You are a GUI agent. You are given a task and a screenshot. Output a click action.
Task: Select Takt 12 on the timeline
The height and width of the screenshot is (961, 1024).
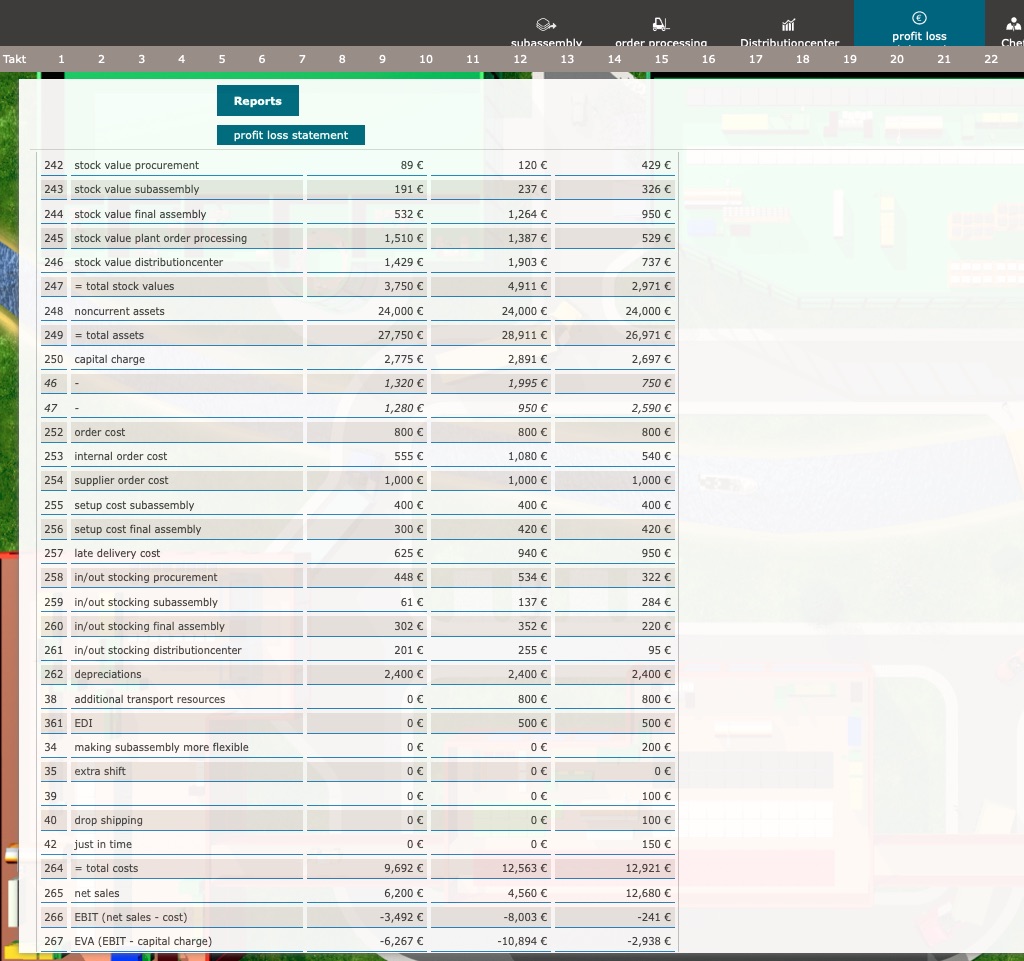pyautogui.click(x=520, y=59)
